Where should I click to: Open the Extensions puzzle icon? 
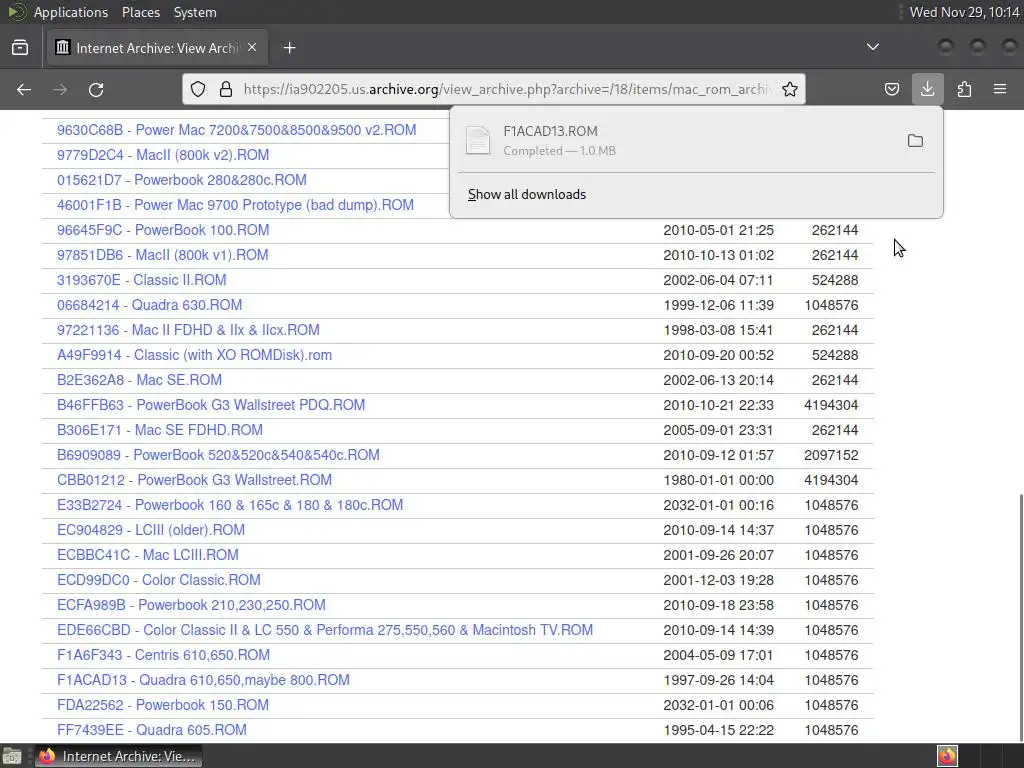pos(964,89)
